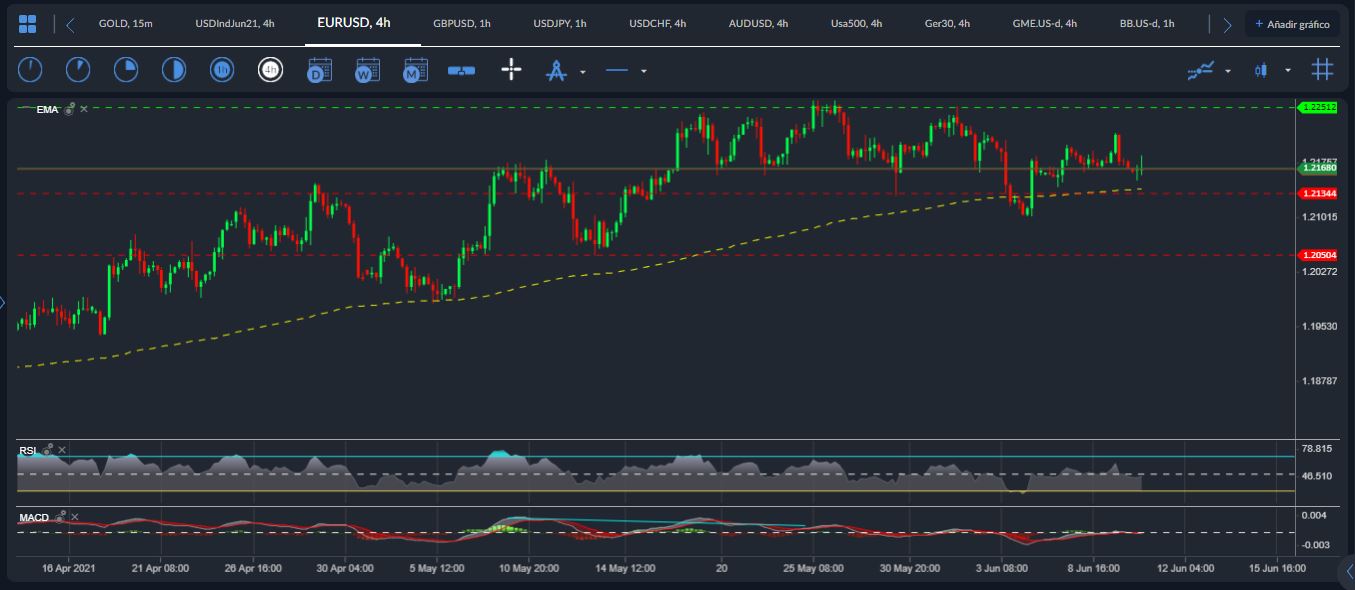Expand the indicators dropdown arrow
This screenshot has height=590, width=1355.
pos(1228,71)
